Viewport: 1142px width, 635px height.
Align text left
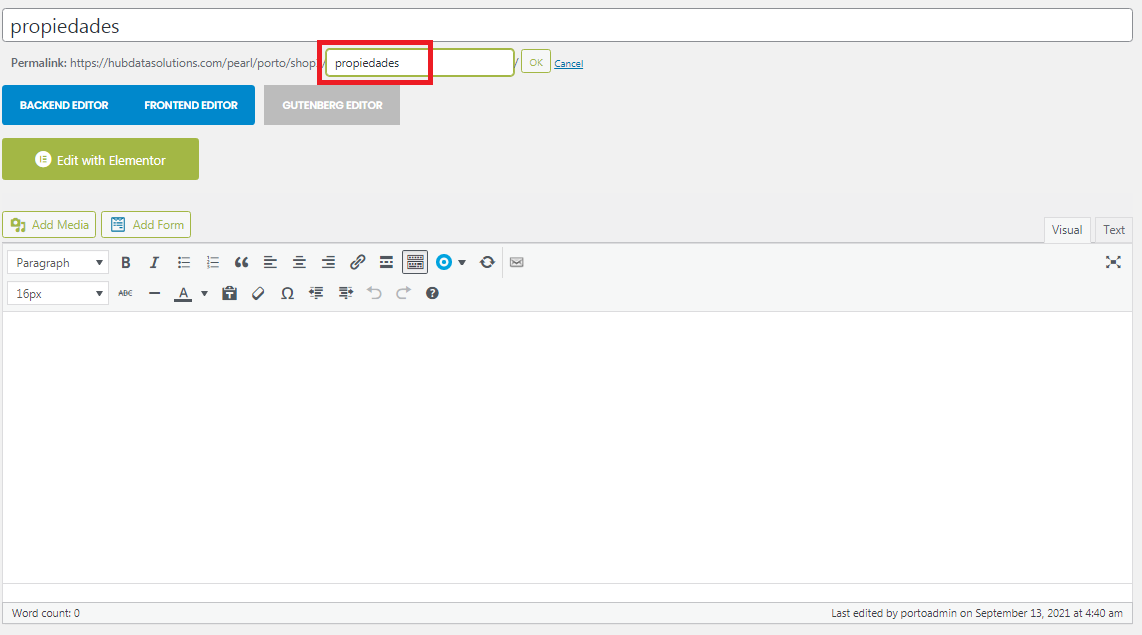point(270,262)
